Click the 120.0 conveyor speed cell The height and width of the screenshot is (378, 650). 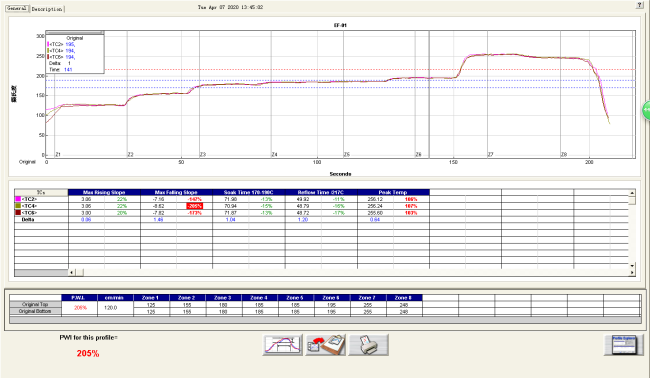click(x=115, y=308)
